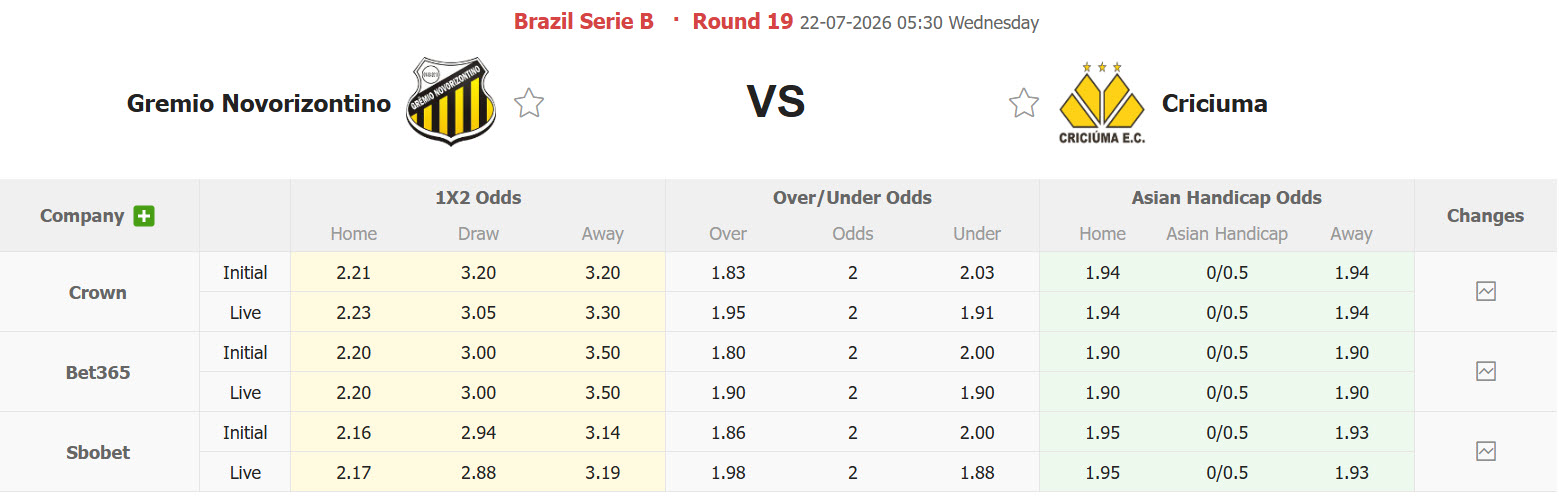
Task: Open the Crown odds changes chart icon
Action: pyautogui.click(x=1486, y=291)
